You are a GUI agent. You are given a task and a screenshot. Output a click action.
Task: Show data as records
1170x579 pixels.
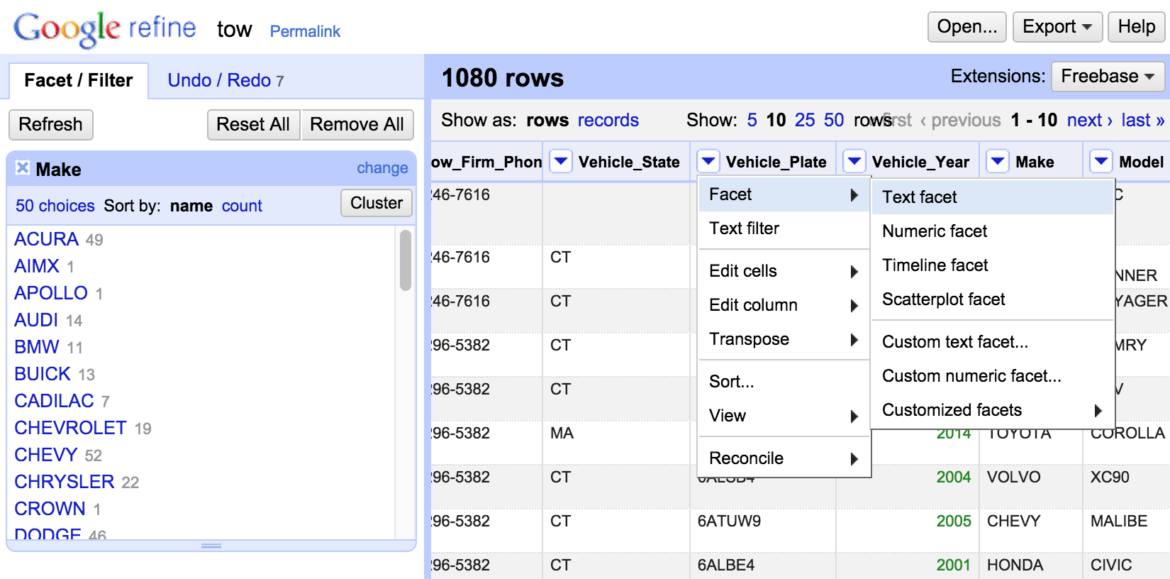click(608, 120)
